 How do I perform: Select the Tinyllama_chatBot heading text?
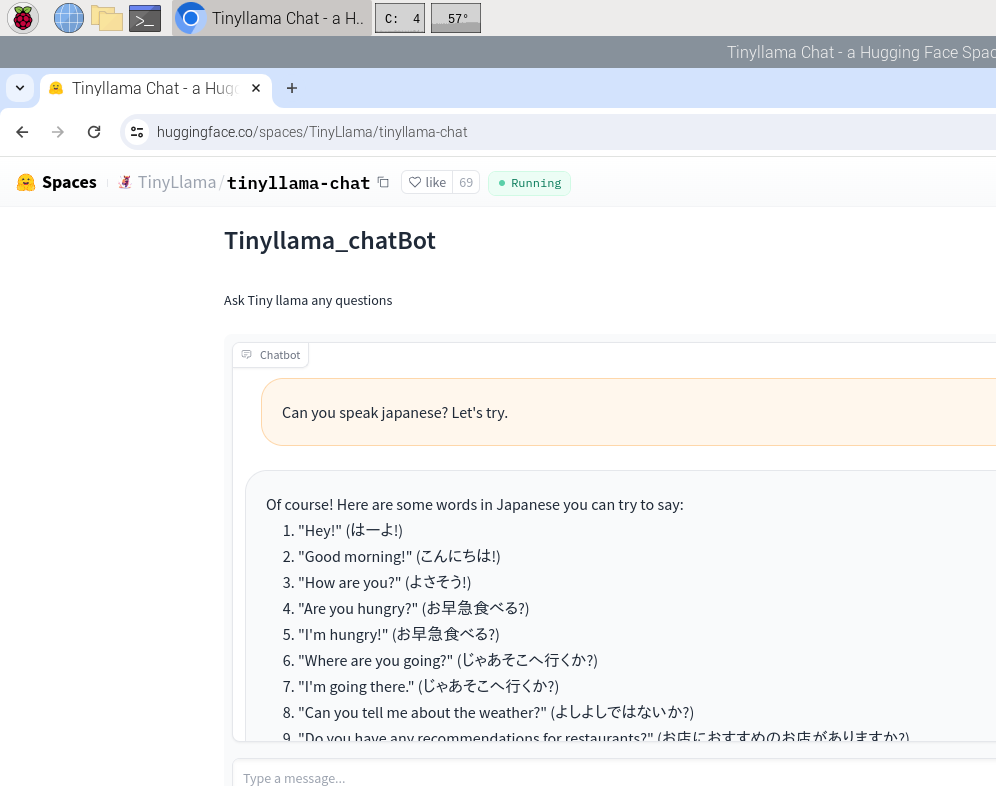[x=330, y=241]
